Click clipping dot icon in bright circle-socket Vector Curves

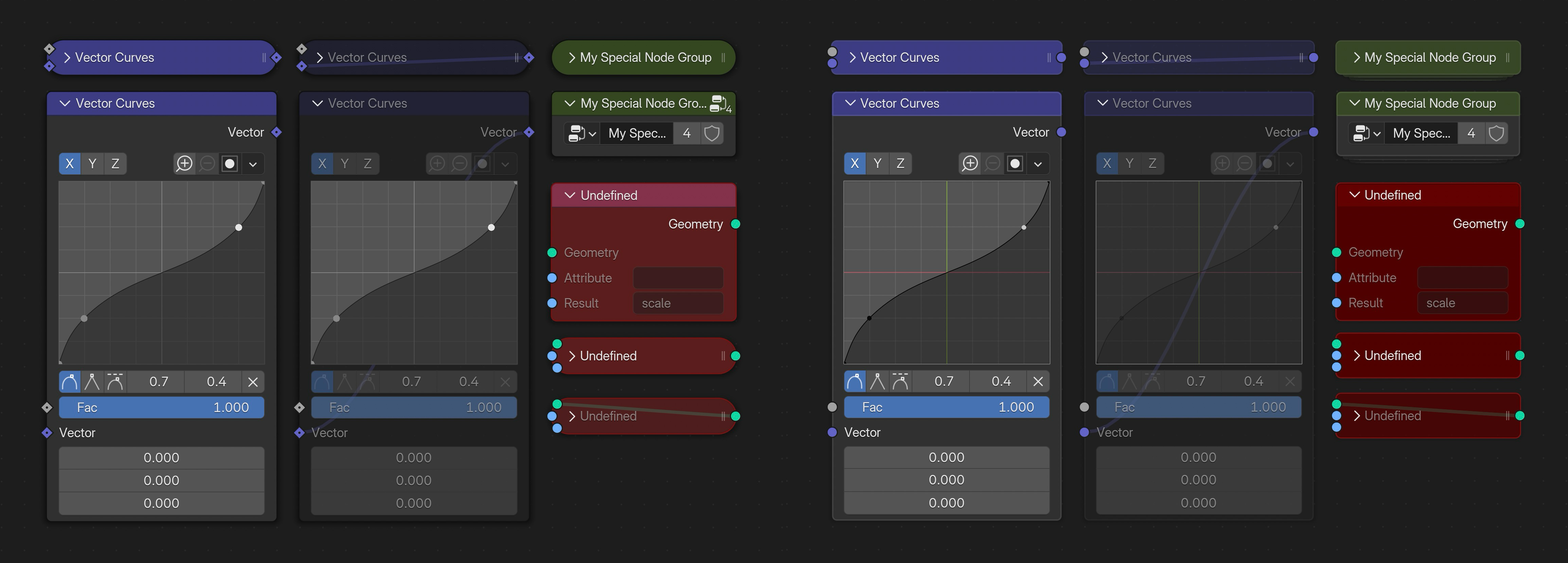point(1015,164)
